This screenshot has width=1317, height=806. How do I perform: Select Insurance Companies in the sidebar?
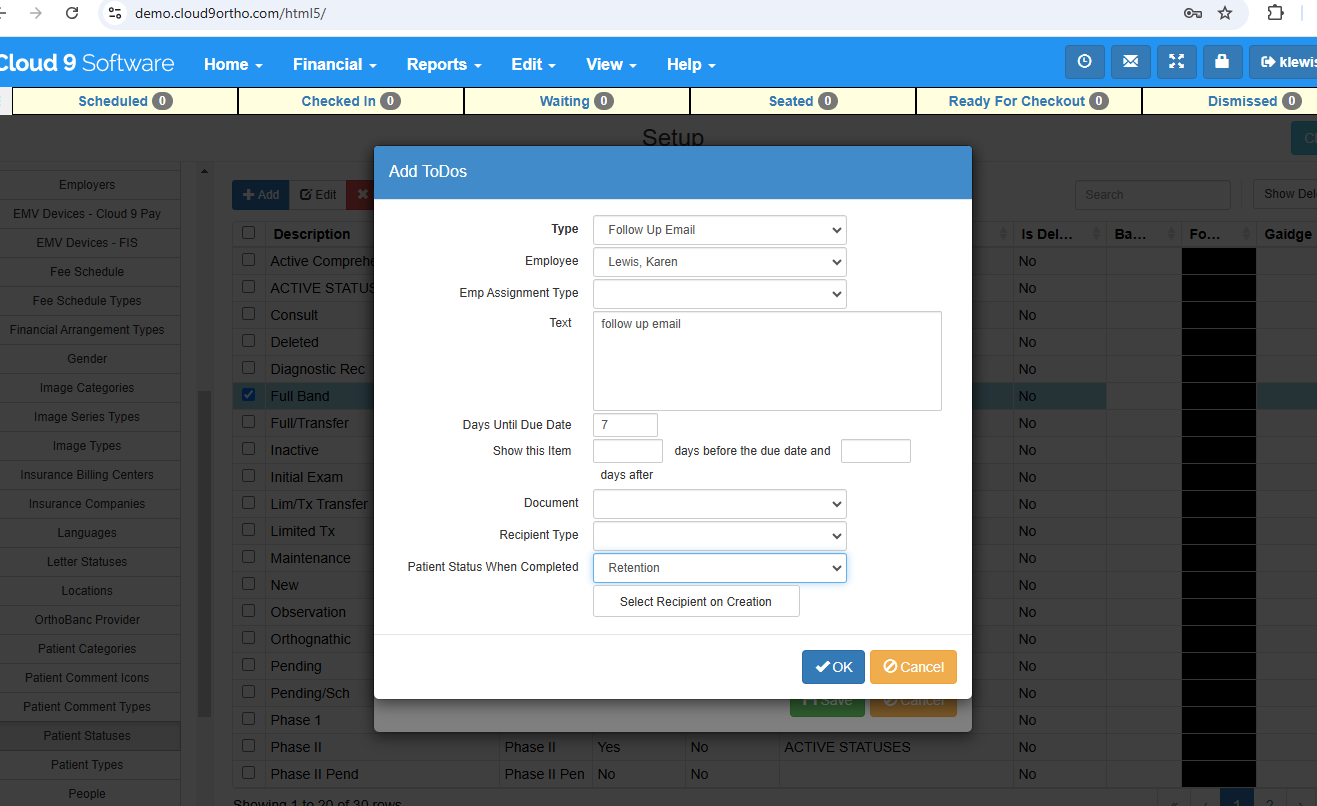click(x=87, y=504)
